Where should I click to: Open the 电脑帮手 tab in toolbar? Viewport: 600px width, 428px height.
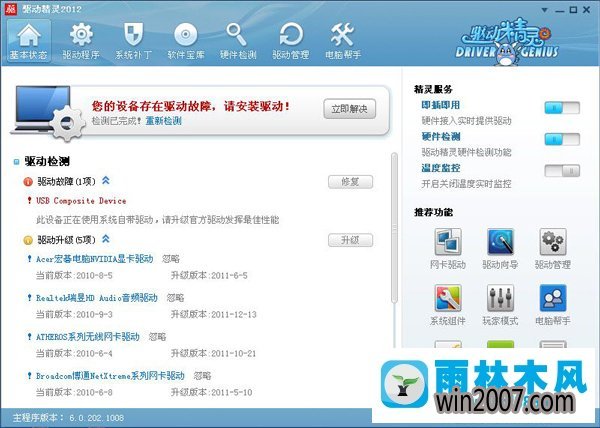(x=343, y=41)
